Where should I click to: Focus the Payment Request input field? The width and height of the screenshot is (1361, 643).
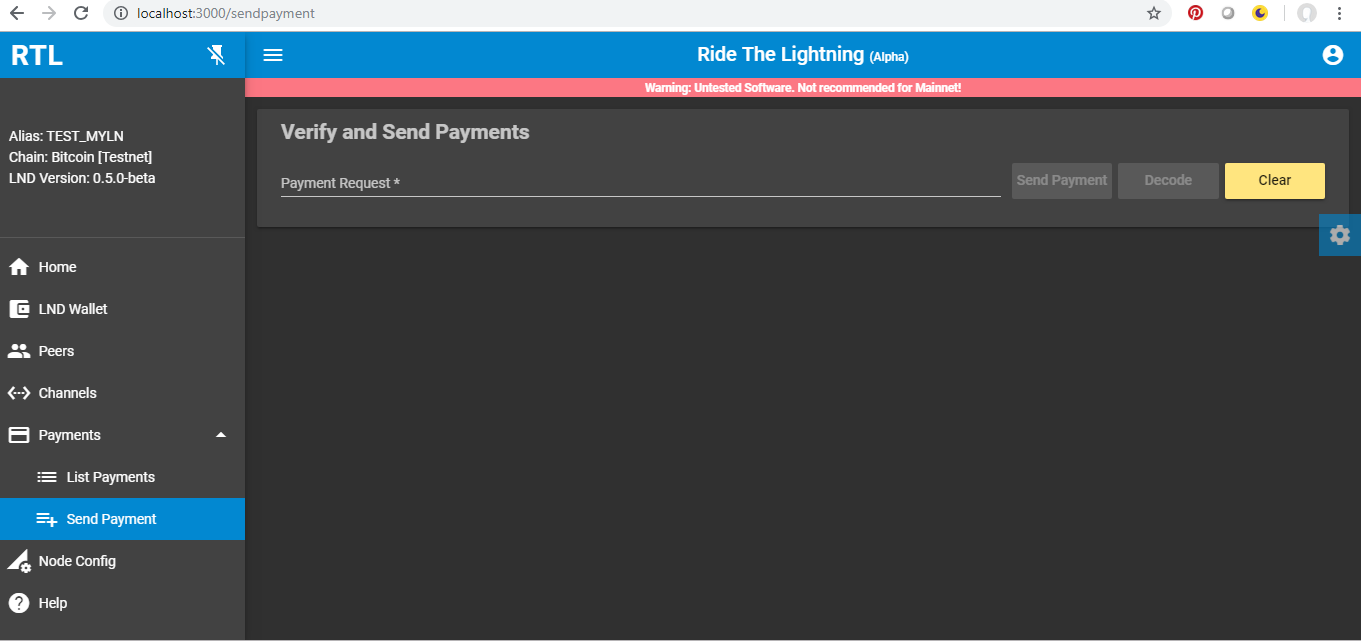(641, 183)
